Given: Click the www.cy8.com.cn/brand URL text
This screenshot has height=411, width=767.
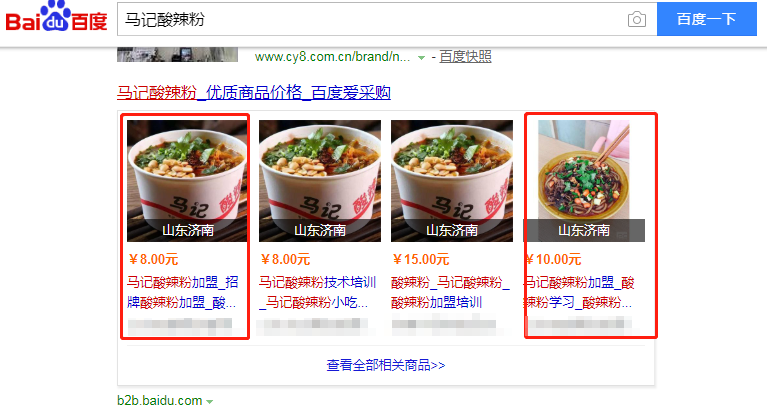Looking at the screenshot, I should [x=333, y=57].
